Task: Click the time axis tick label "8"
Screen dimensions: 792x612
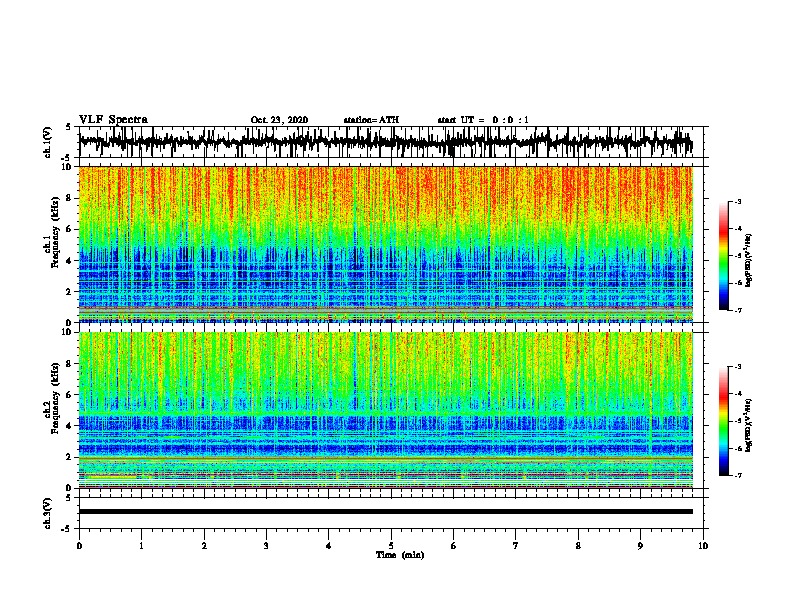Action: [578, 546]
